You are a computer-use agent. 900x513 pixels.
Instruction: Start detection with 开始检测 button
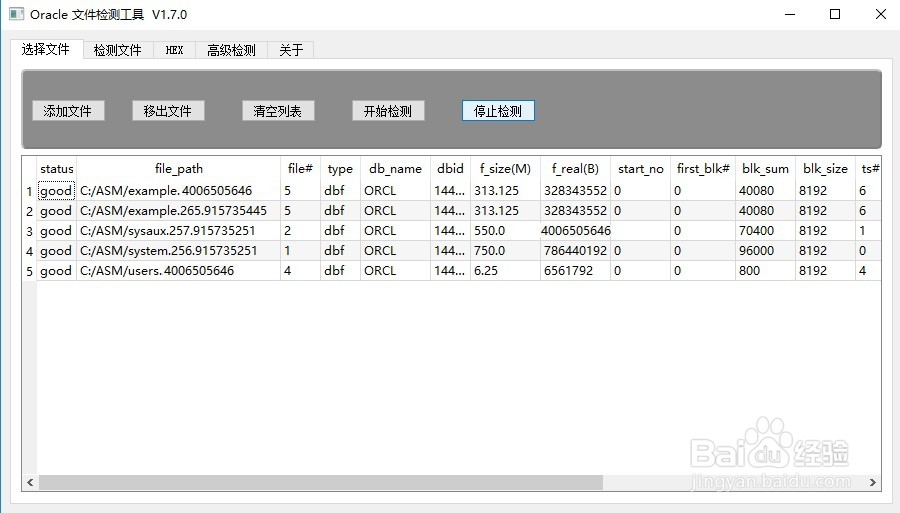coord(388,111)
